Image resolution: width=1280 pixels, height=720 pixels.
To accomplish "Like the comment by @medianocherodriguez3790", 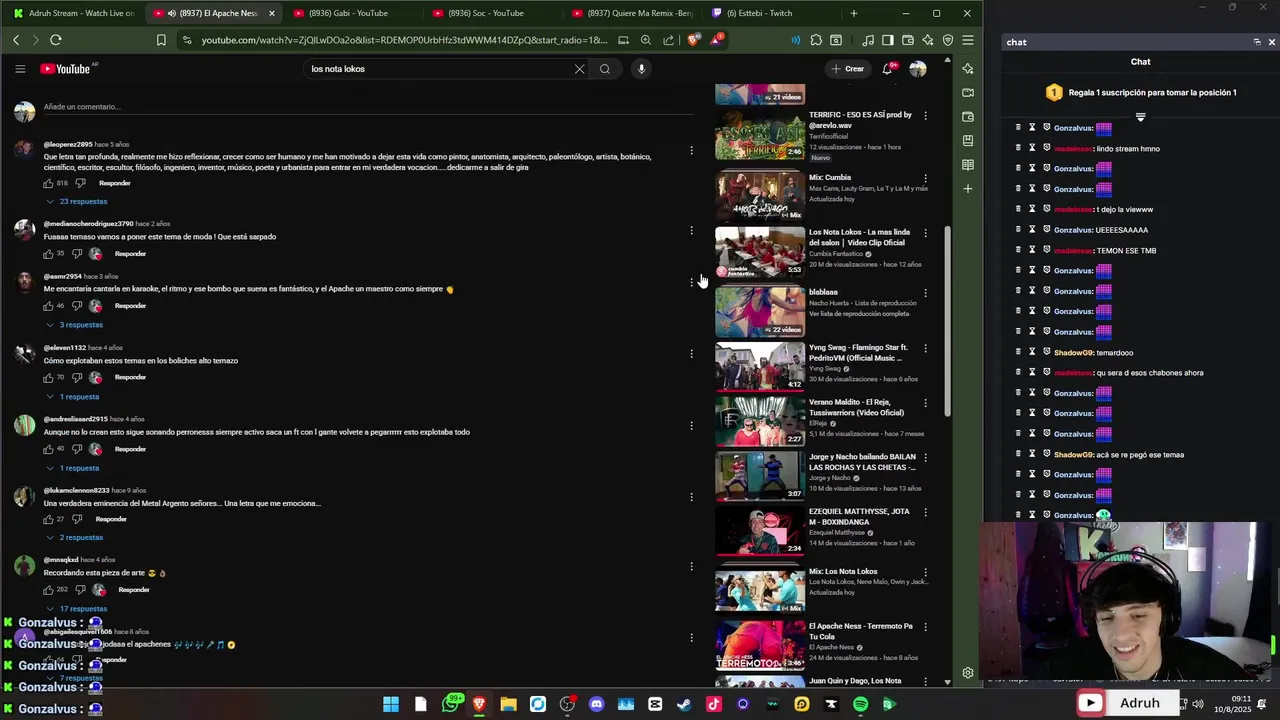I will coord(48,254).
